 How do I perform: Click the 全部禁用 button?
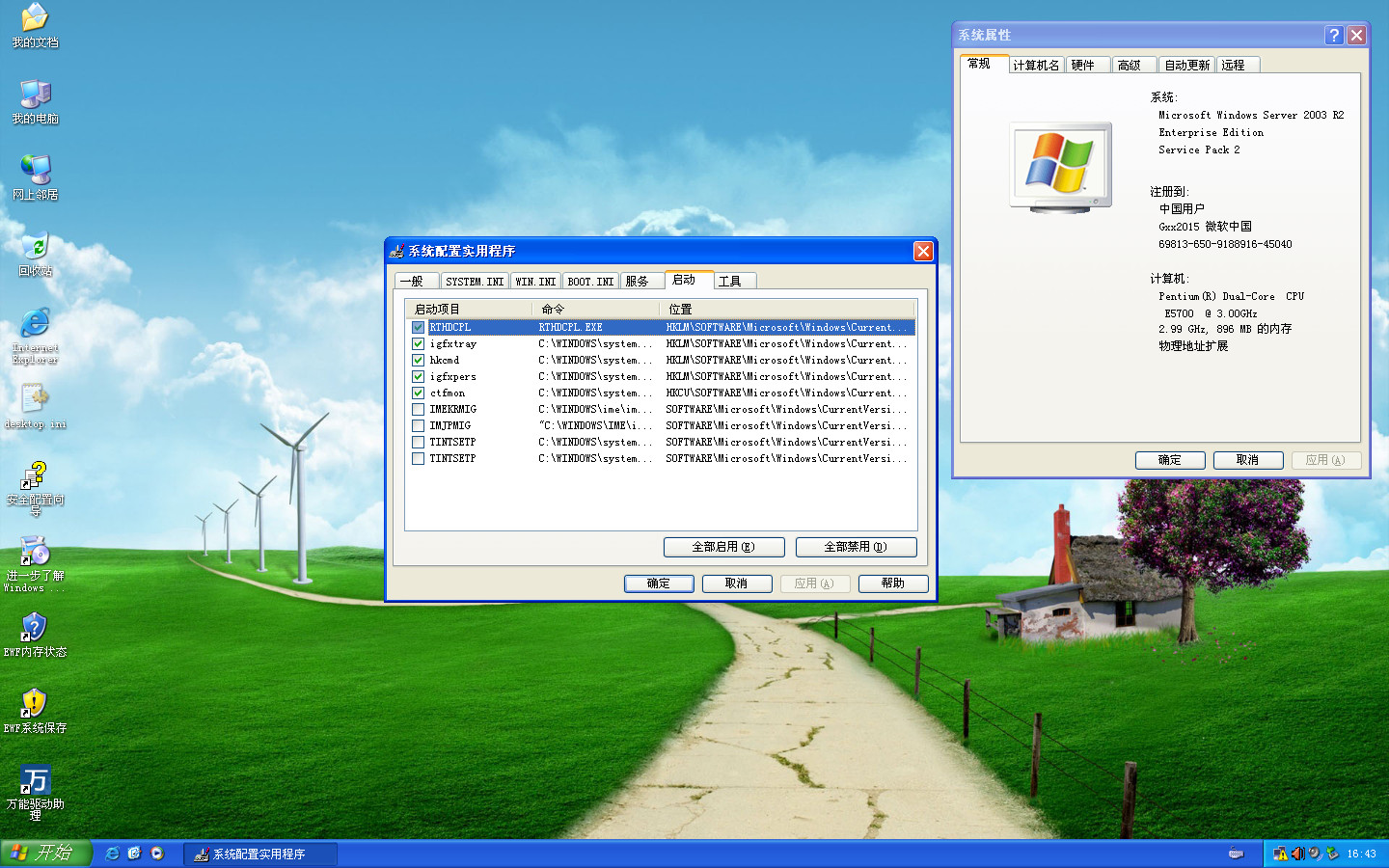[x=856, y=547]
